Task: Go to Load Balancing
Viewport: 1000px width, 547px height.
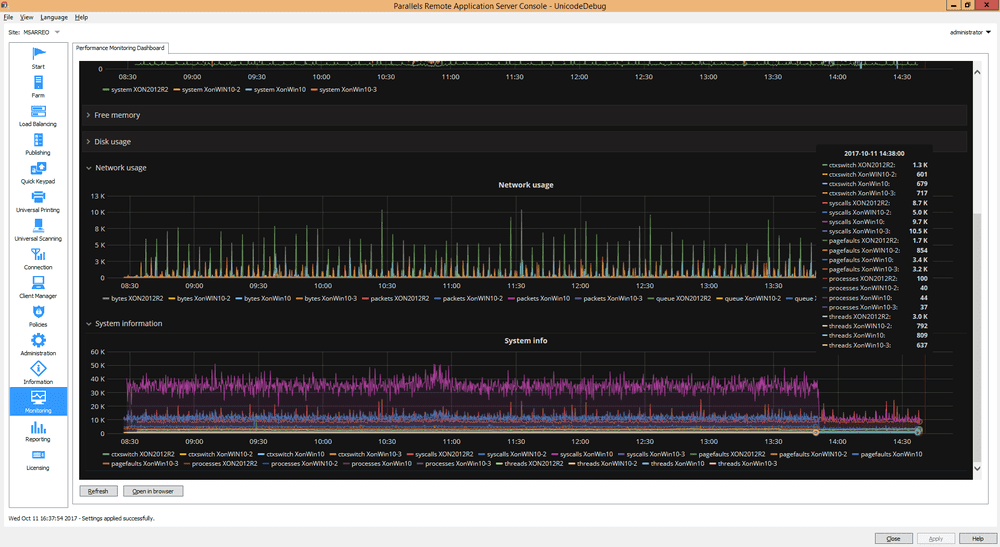Action: coord(38,115)
